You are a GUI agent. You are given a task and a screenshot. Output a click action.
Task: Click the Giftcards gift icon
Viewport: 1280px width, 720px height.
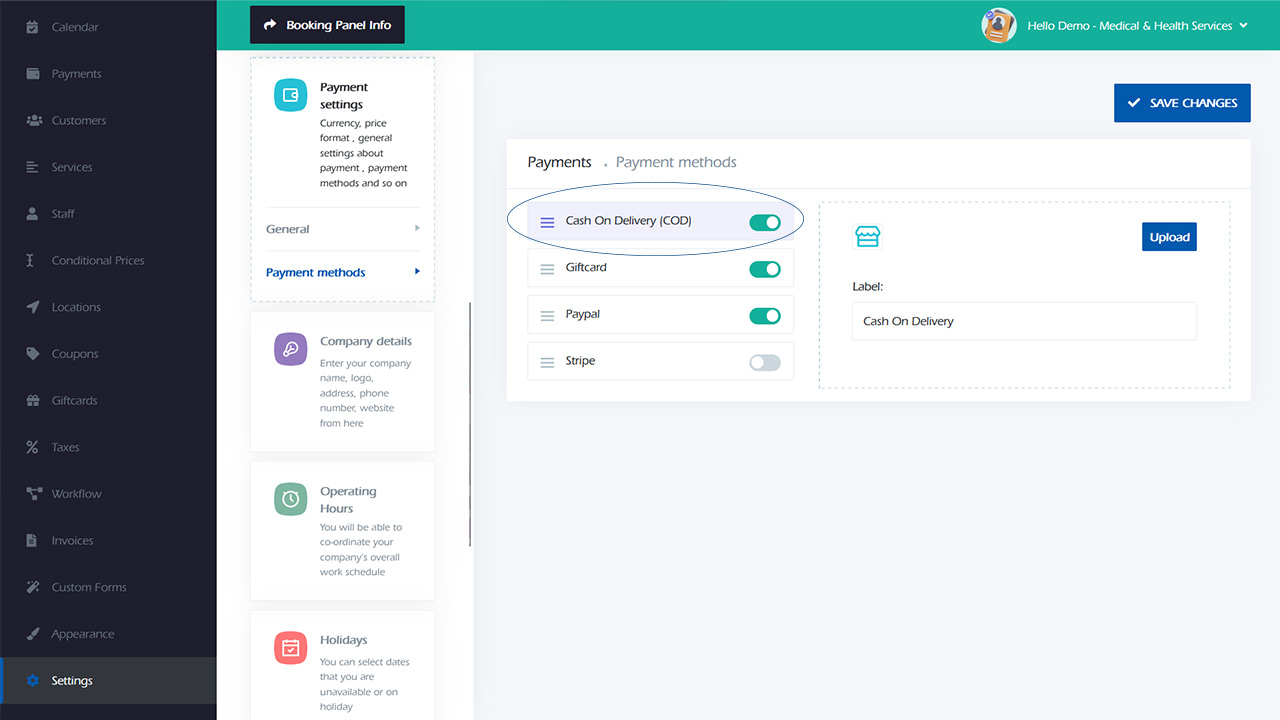(32, 400)
